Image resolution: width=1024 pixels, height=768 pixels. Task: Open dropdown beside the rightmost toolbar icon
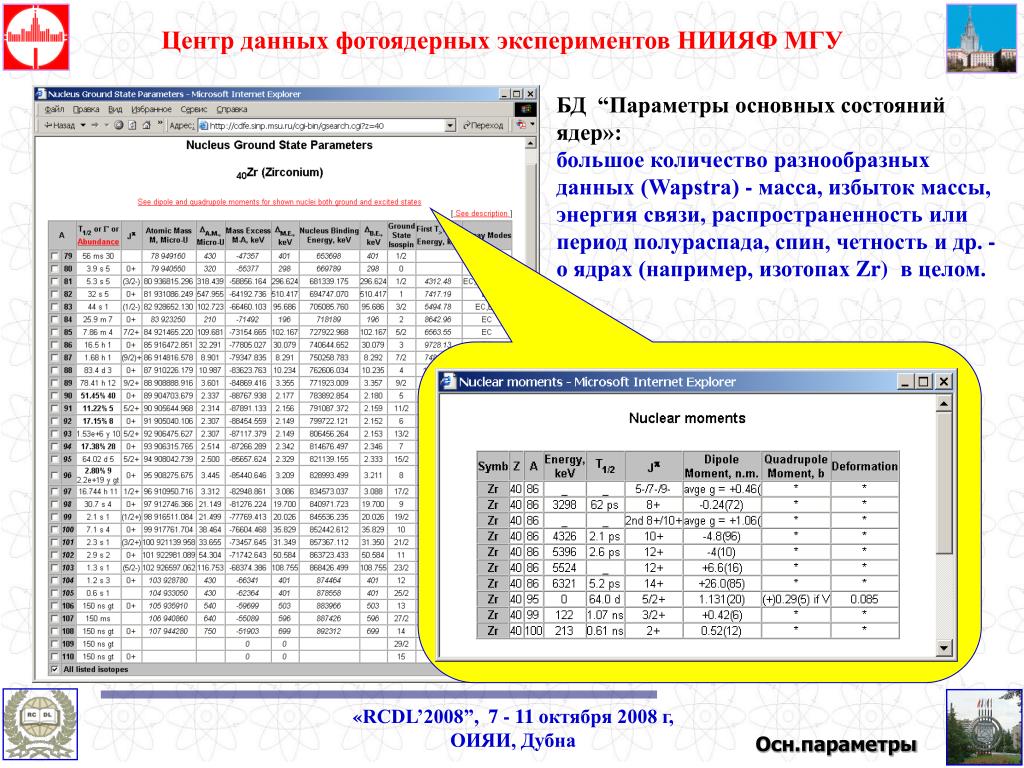pos(533,124)
